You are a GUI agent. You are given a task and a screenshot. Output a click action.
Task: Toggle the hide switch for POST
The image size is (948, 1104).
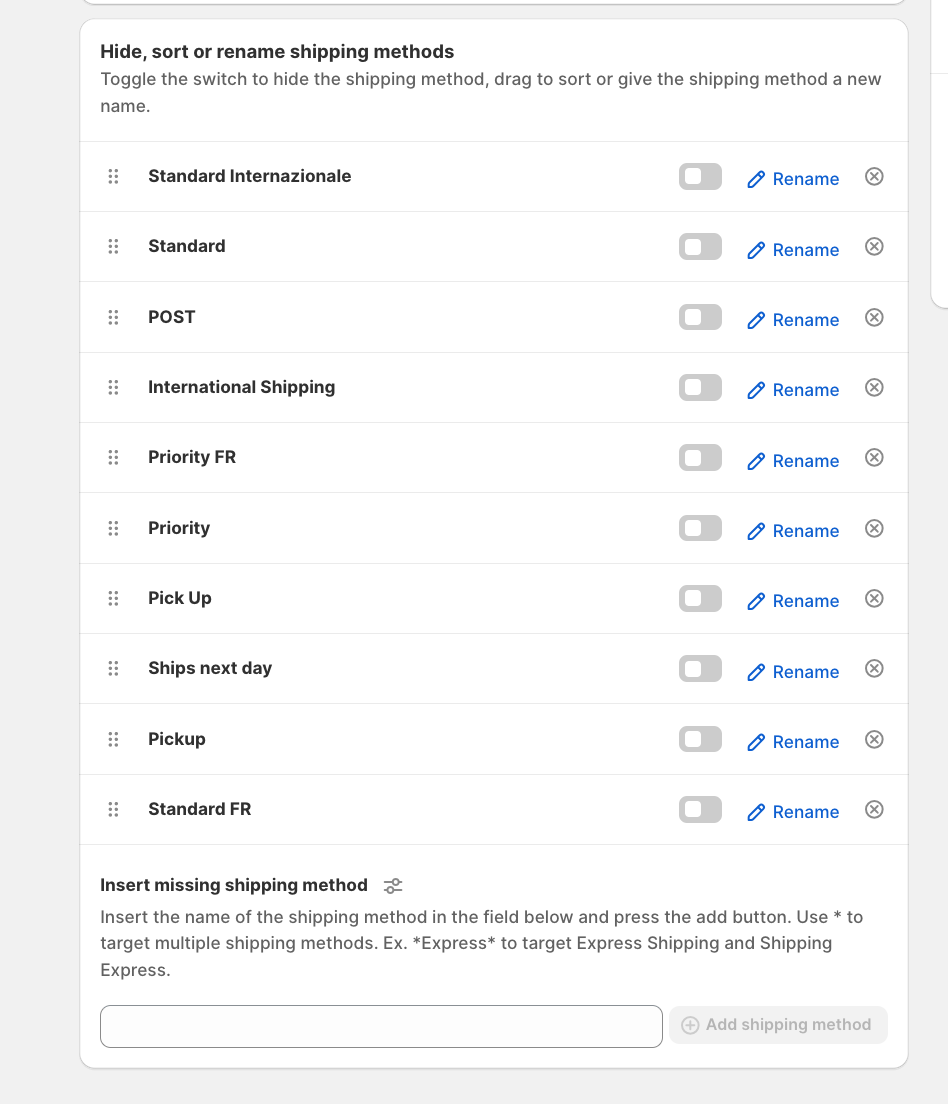pos(700,317)
